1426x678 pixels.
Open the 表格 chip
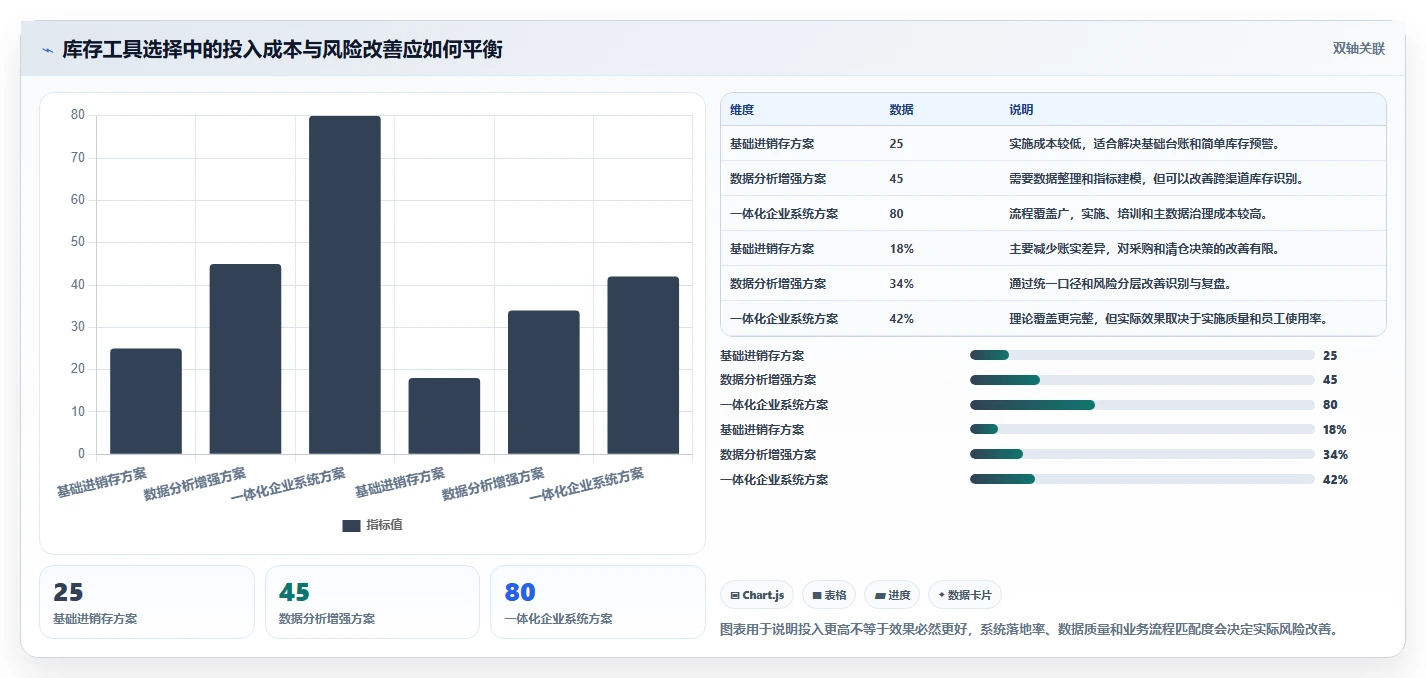point(829,595)
